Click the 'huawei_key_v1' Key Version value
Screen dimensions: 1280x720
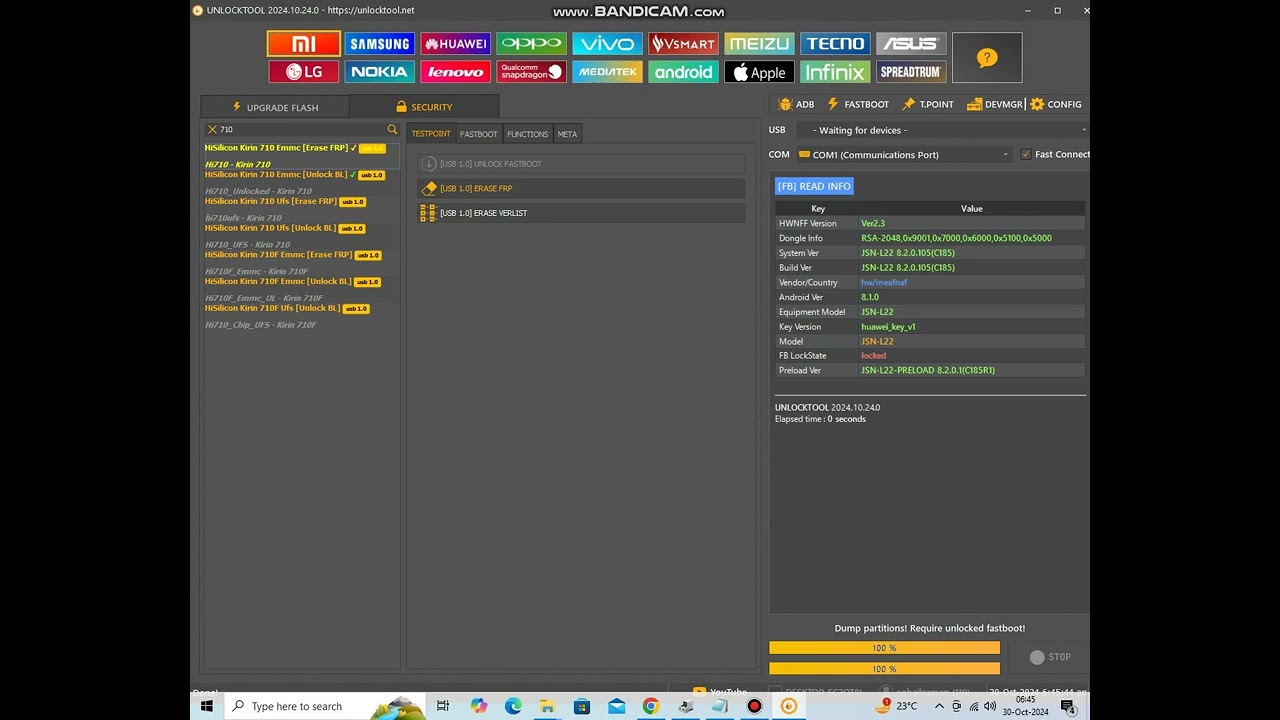(x=888, y=327)
